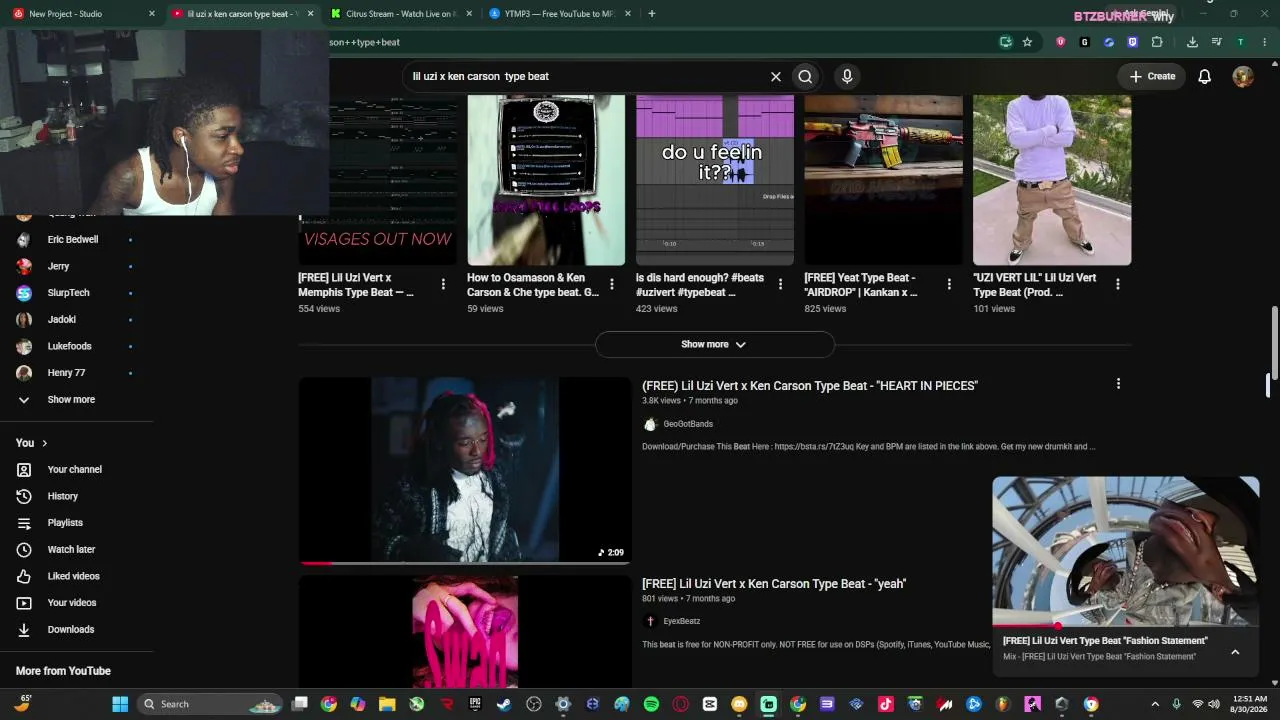Open the Lukefoods subscription
The image size is (1280, 720).
75,346
